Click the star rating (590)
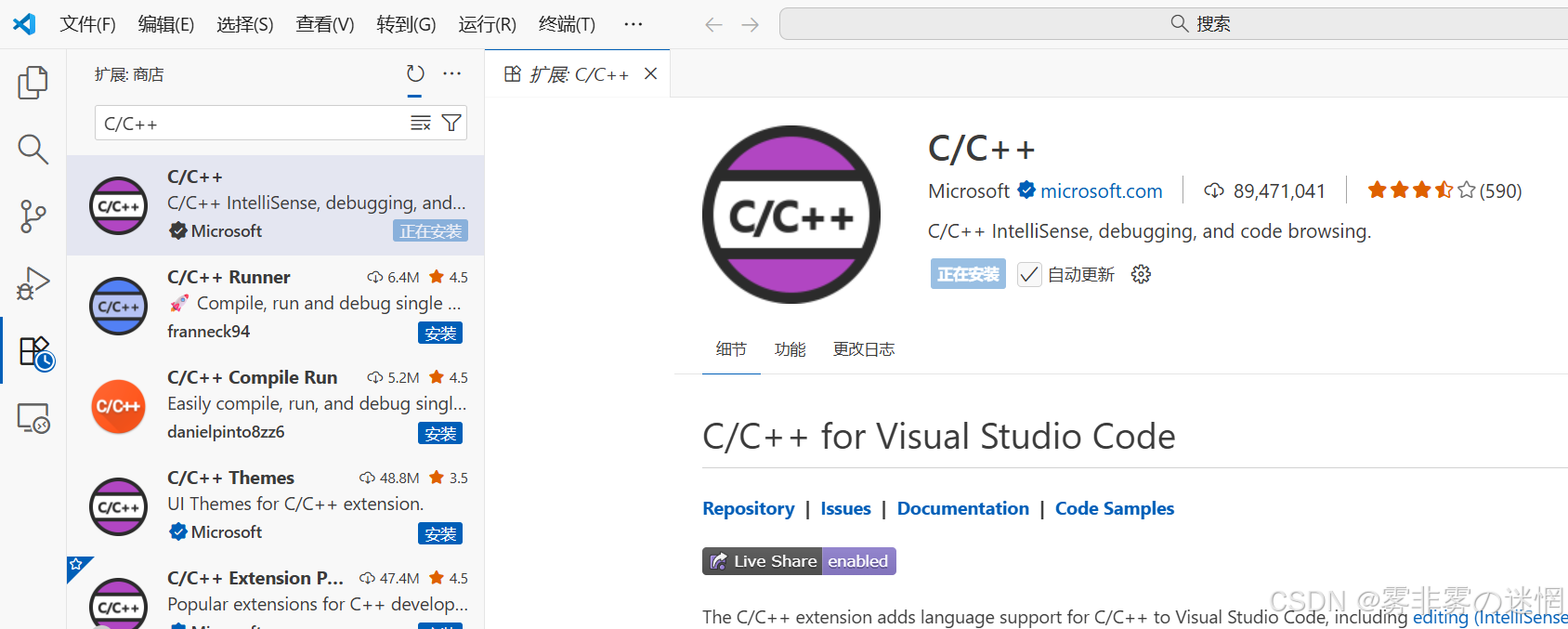 point(1444,190)
